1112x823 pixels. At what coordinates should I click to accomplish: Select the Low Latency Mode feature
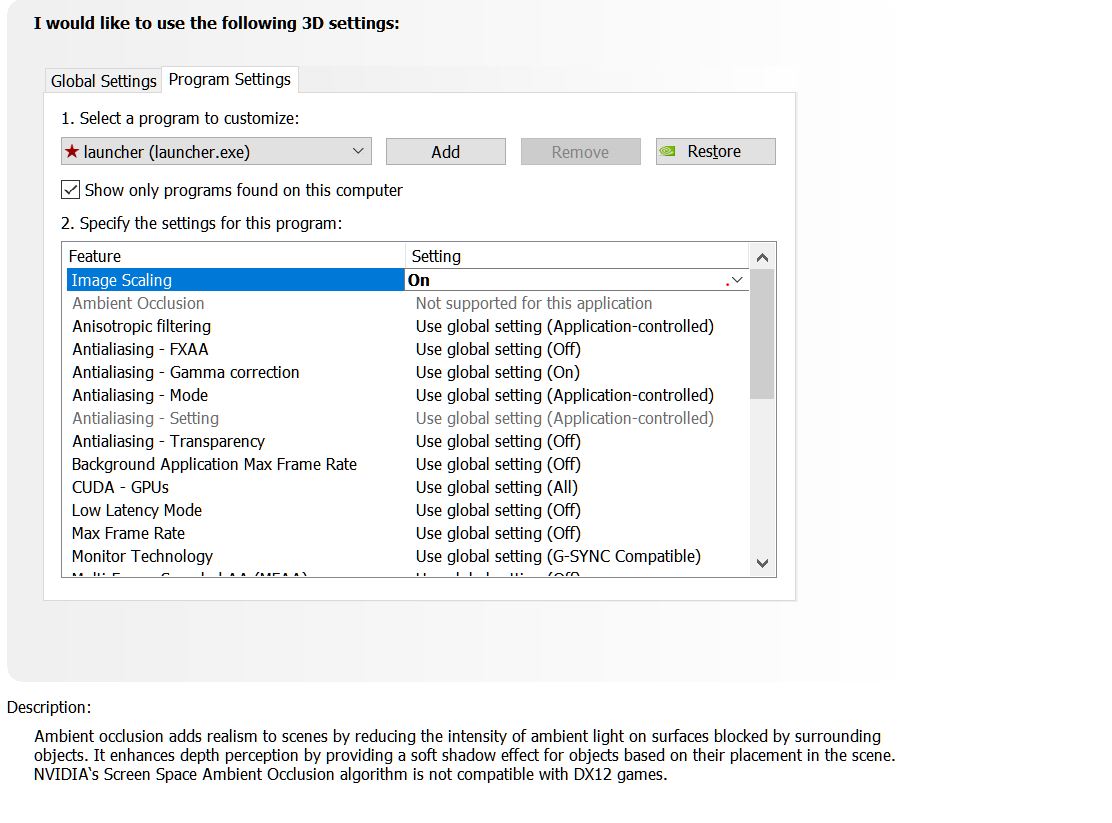137,510
